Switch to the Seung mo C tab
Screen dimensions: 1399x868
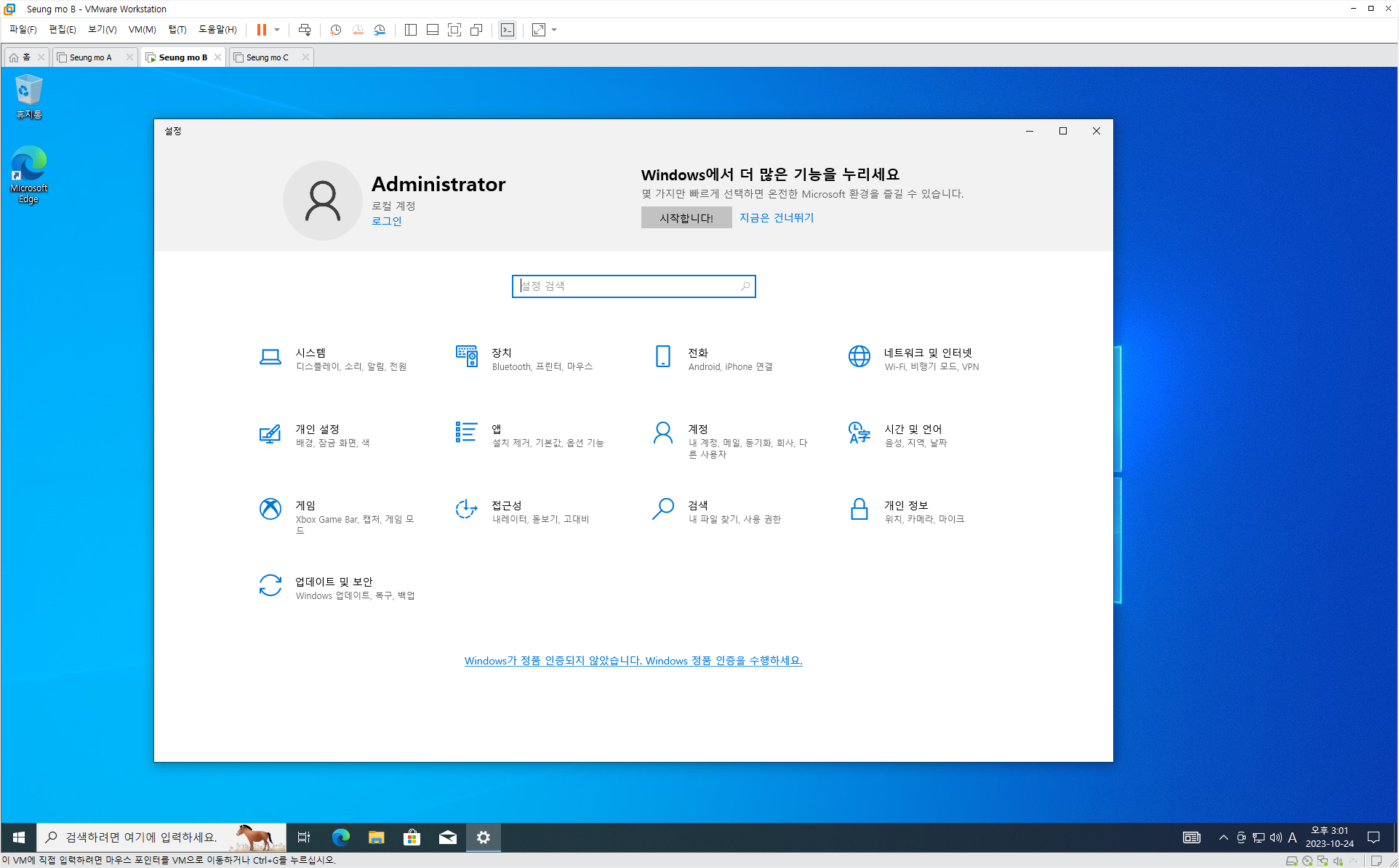[x=267, y=57]
